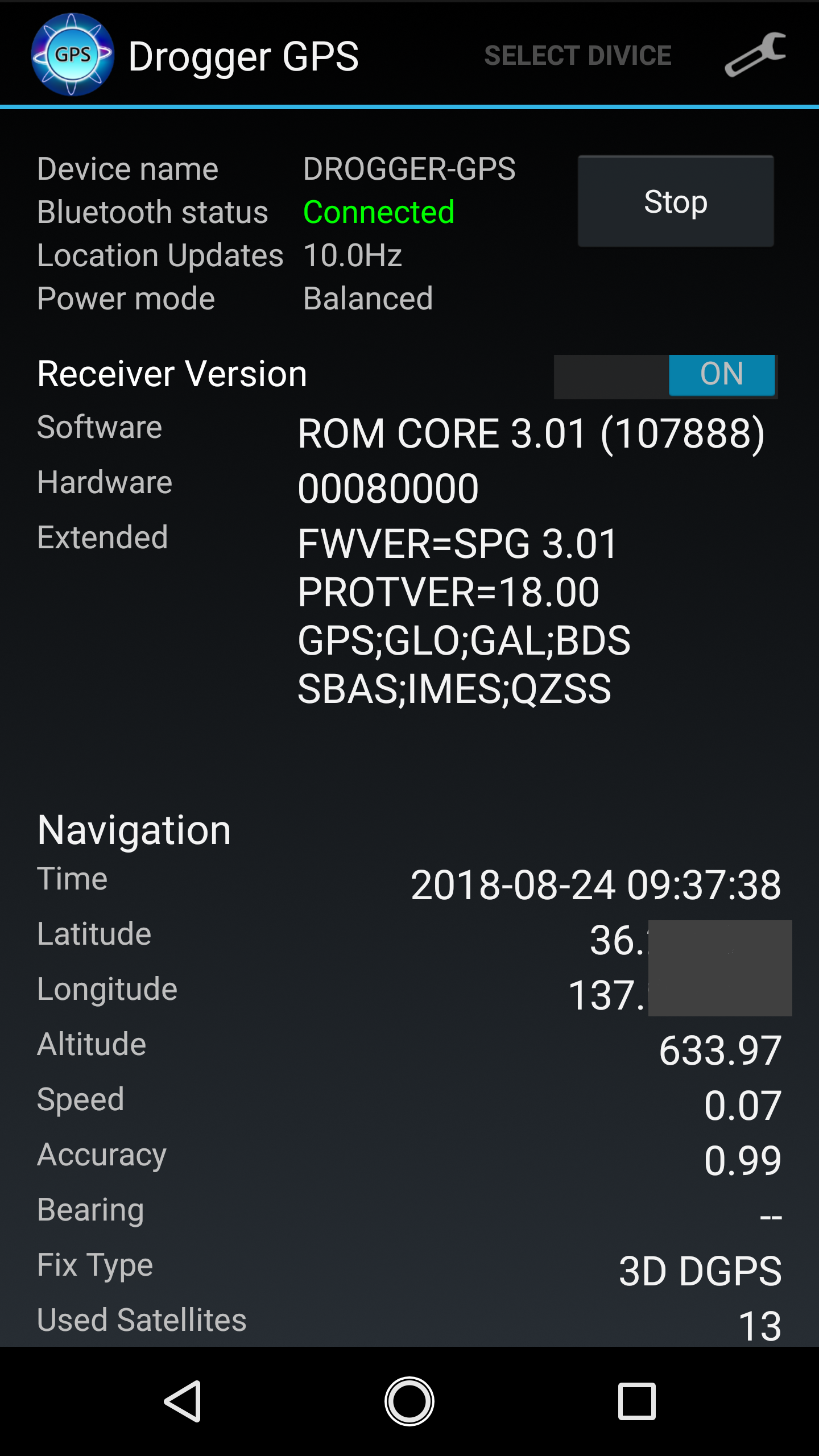Tap SELECT DIVICE in the action bar
The height and width of the screenshot is (1456, 819).
(x=578, y=56)
